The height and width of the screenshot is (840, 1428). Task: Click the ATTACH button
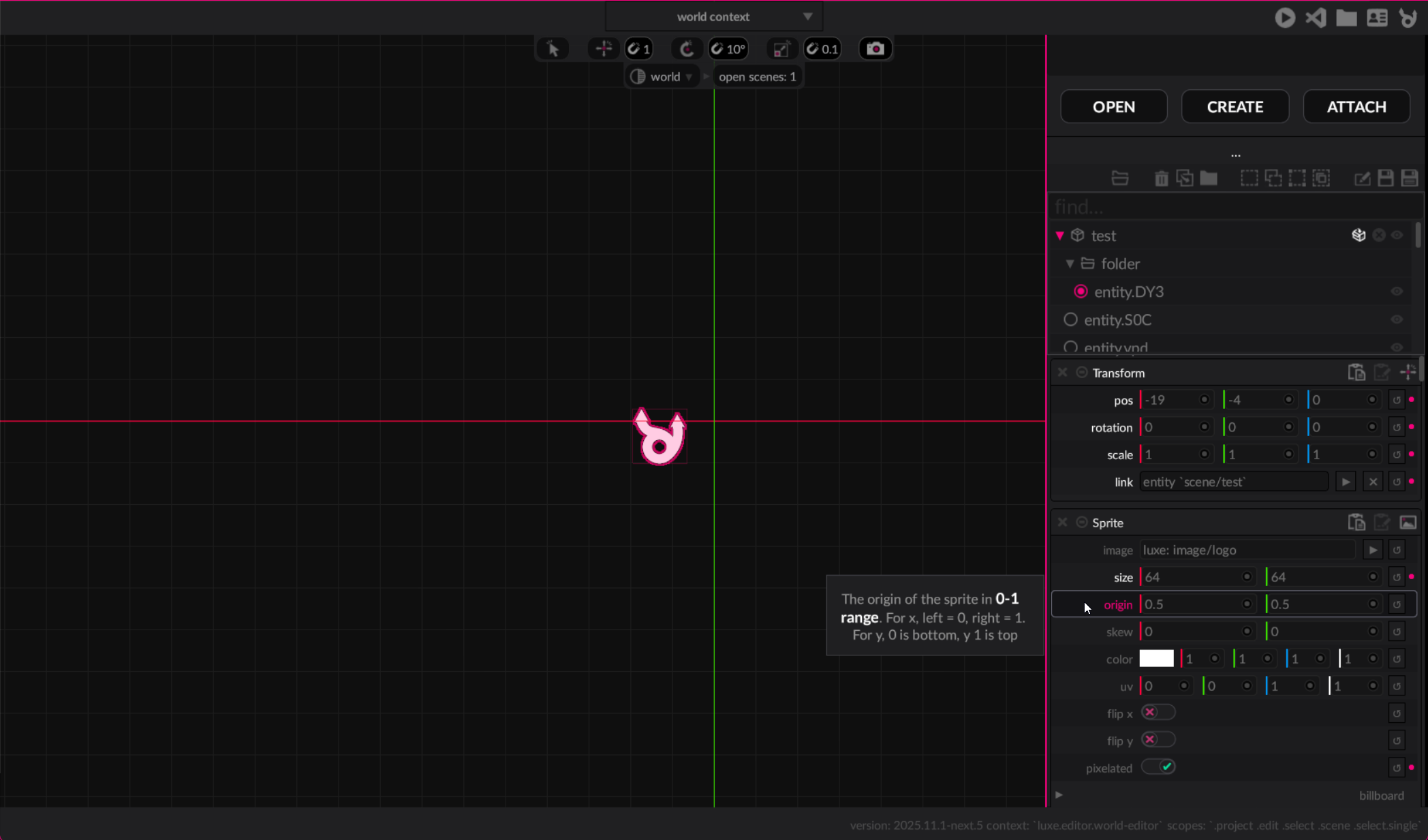(x=1356, y=107)
